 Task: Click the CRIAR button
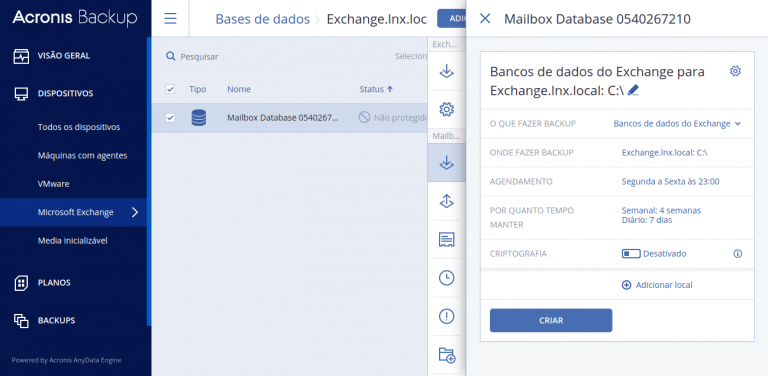[x=551, y=321]
